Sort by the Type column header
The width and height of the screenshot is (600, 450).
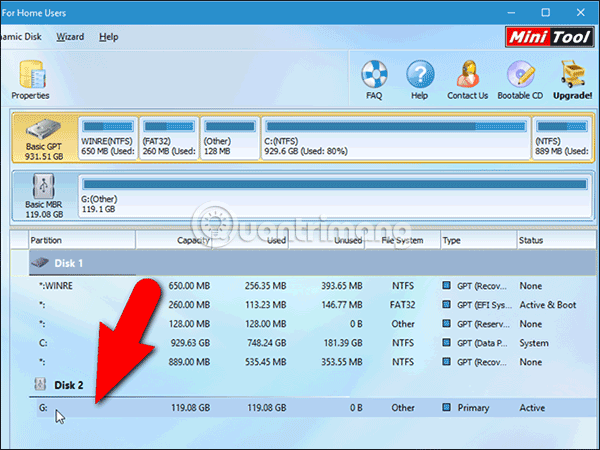479,240
